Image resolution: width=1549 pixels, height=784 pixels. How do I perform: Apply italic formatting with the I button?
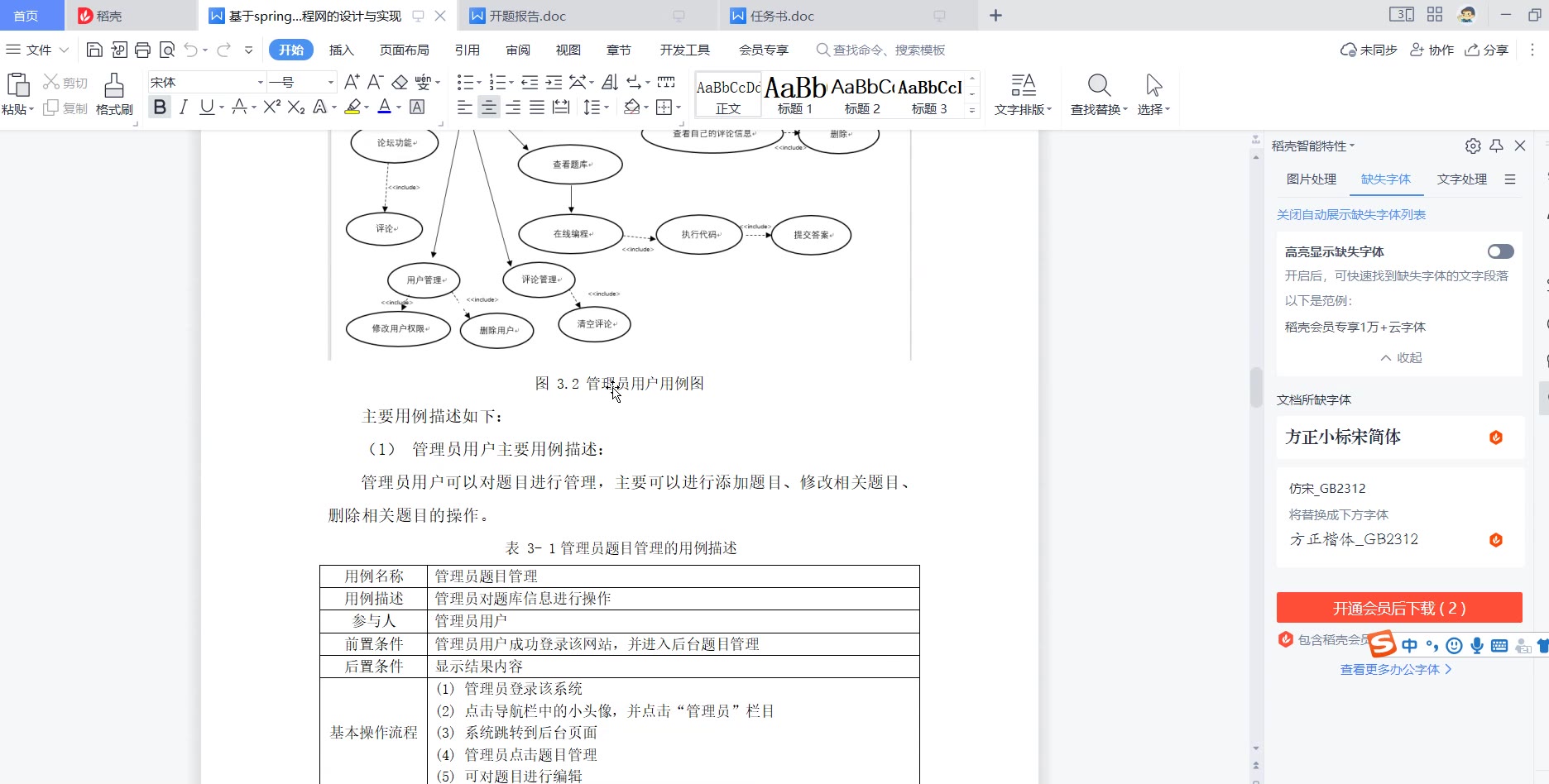point(184,108)
